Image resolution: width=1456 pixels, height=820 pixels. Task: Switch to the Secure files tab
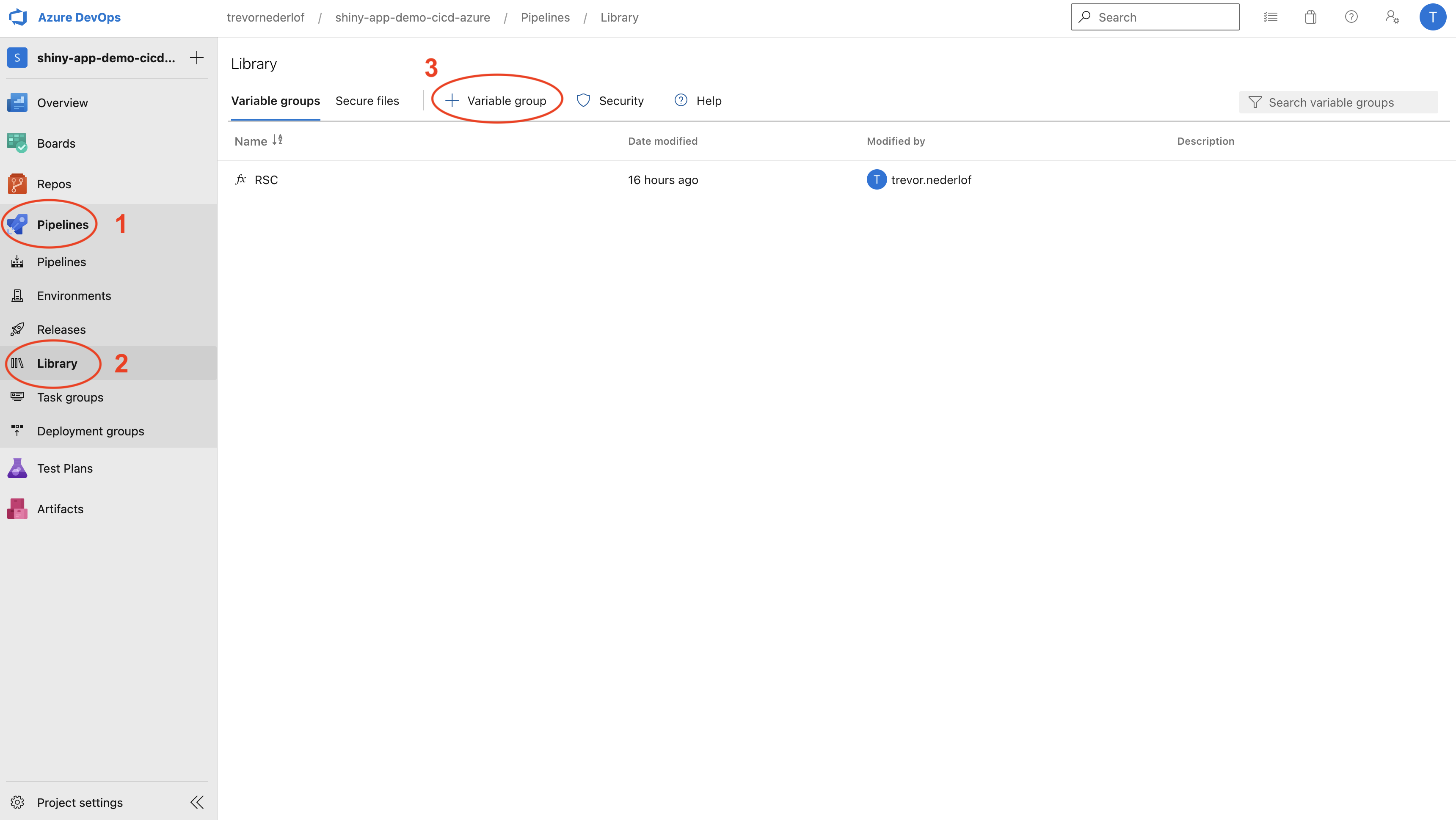(x=367, y=101)
